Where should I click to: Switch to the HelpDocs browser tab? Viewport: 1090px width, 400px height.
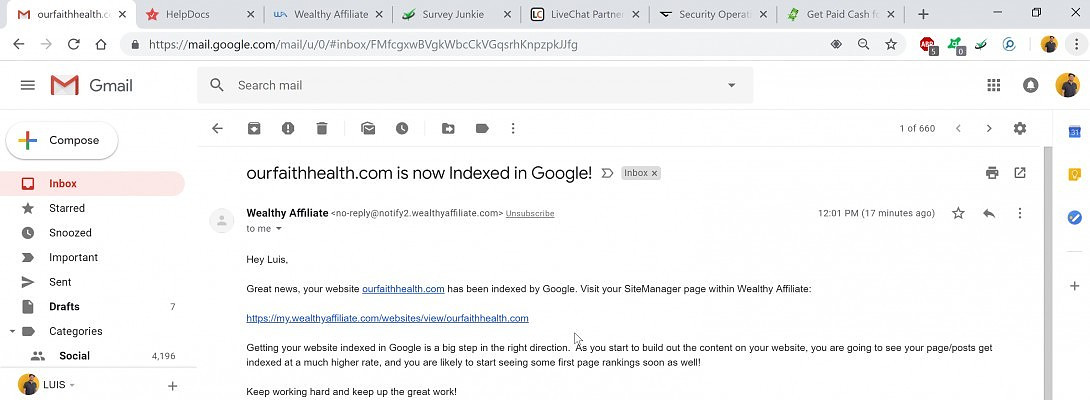[x=194, y=15]
